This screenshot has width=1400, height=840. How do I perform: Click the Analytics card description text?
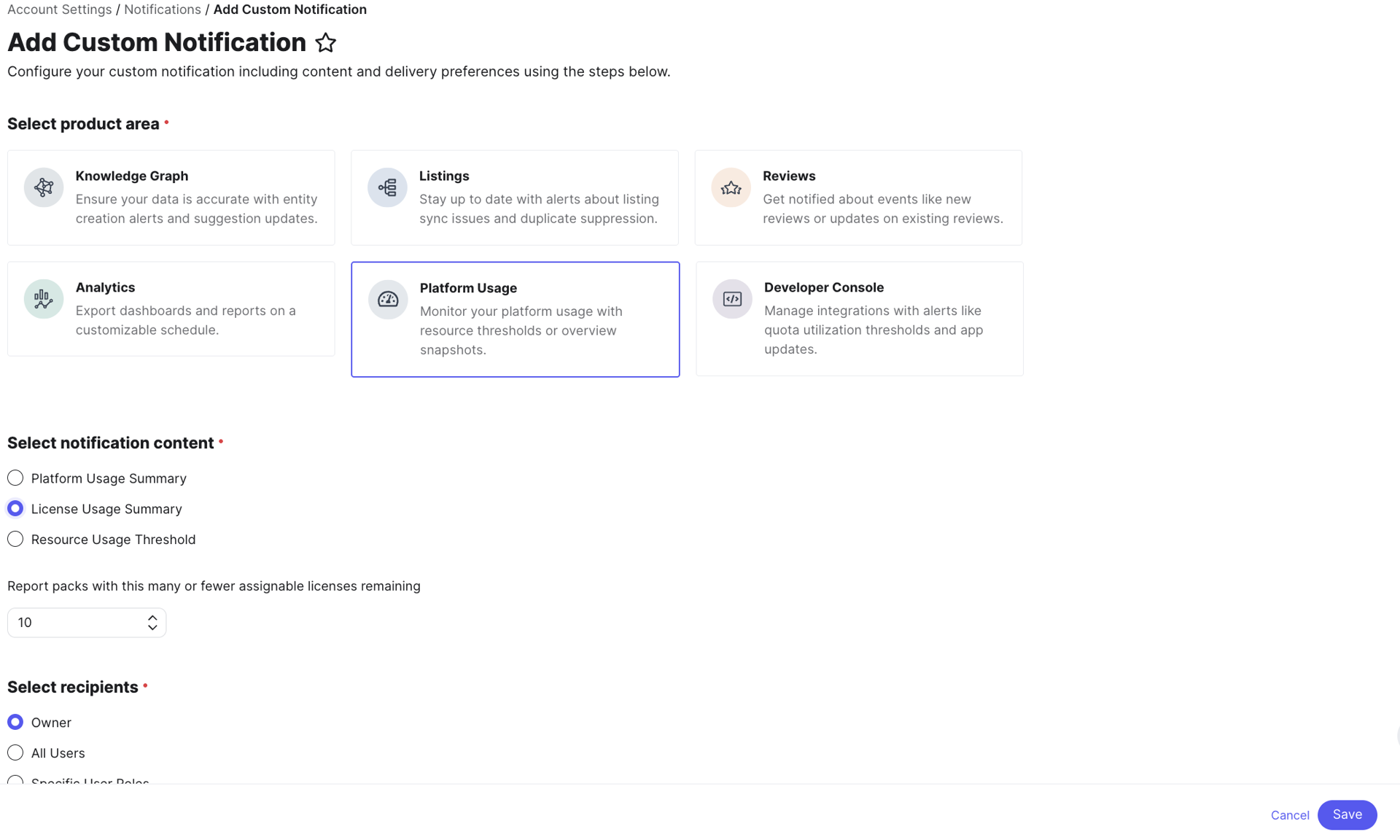pyautogui.click(x=186, y=320)
